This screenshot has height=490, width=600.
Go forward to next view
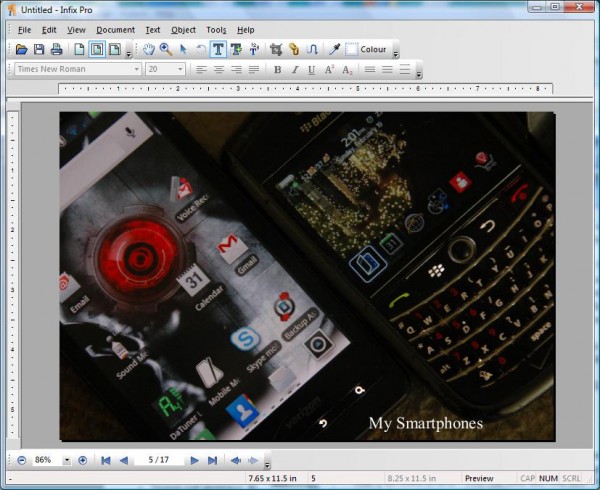coord(253,461)
